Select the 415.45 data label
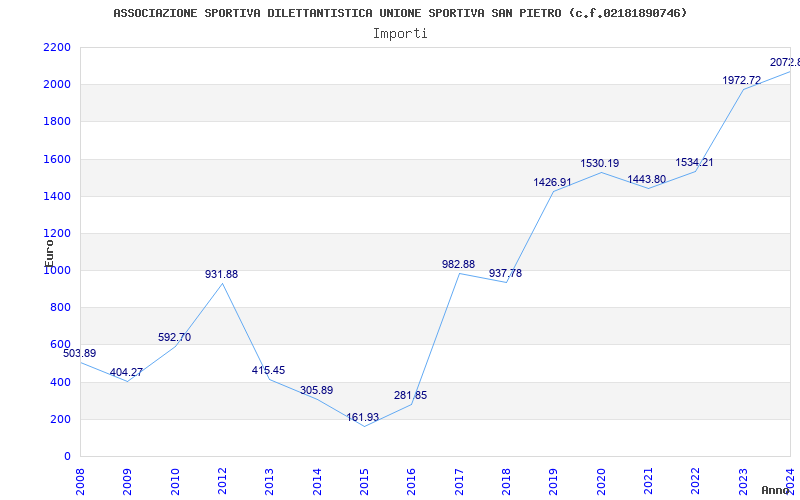Viewport: 800px width, 500px height. [x=268, y=370]
